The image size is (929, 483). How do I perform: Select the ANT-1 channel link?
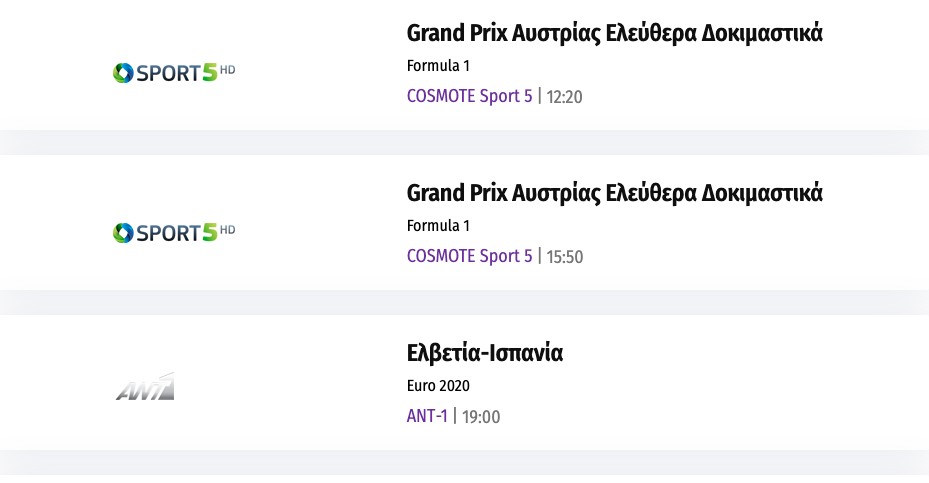point(427,416)
